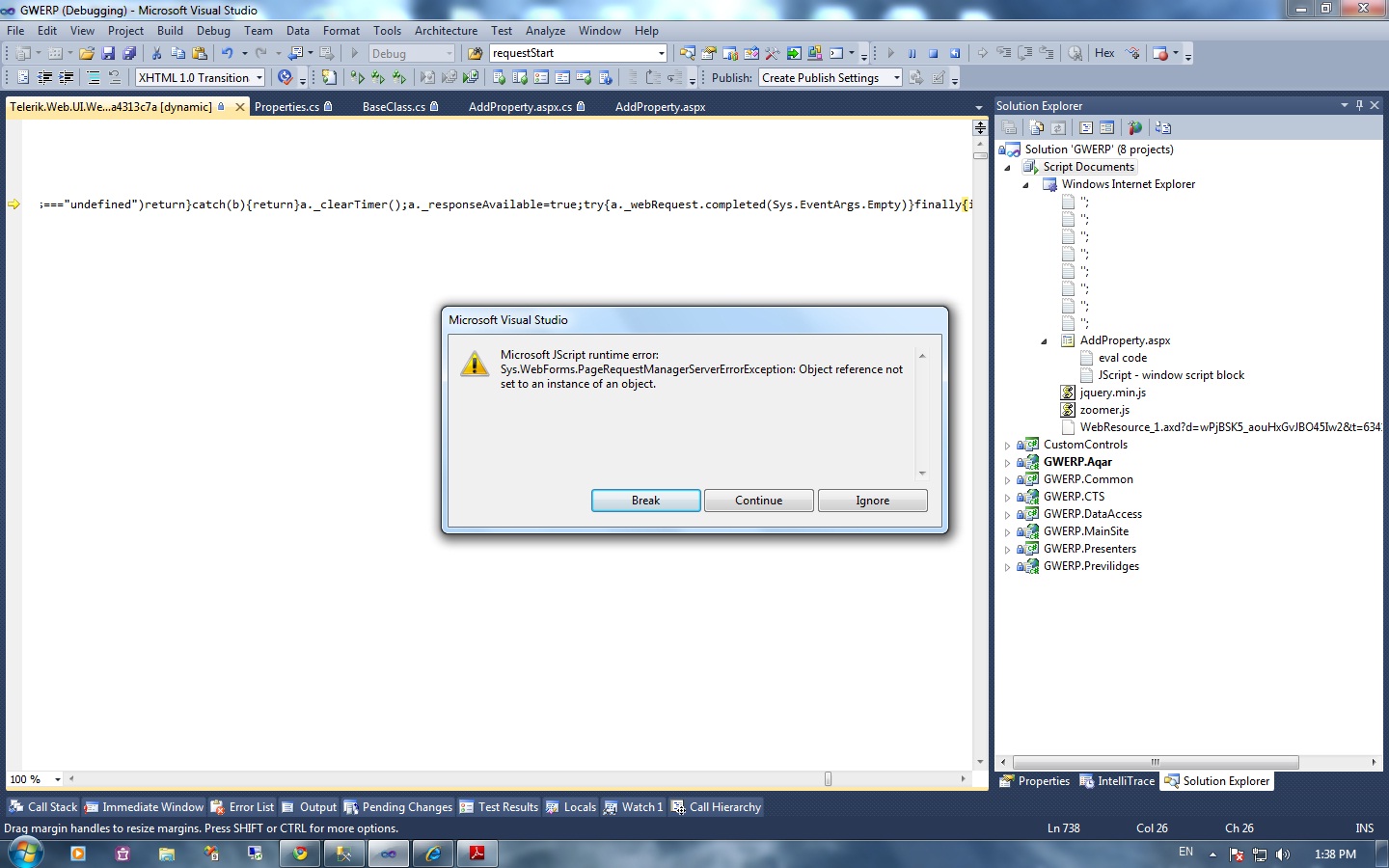Image resolution: width=1389 pixels, height=868 pixels.
Task: Collapse the Script Documents tree node
Action: pos(1008,167)
